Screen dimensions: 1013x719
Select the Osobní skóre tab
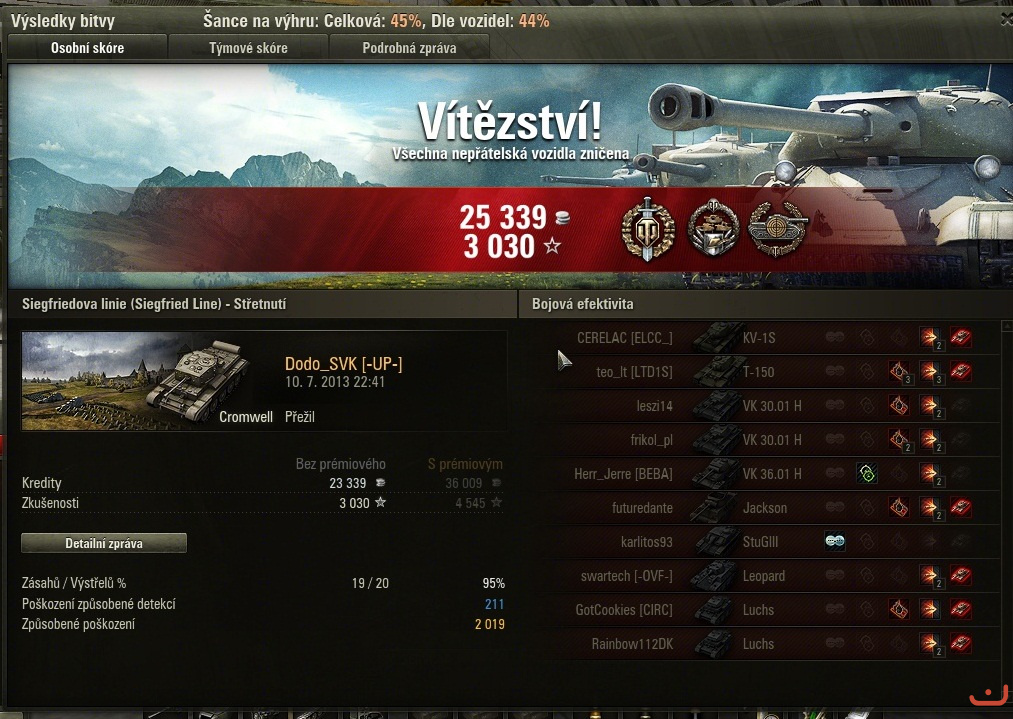point(87,48)
